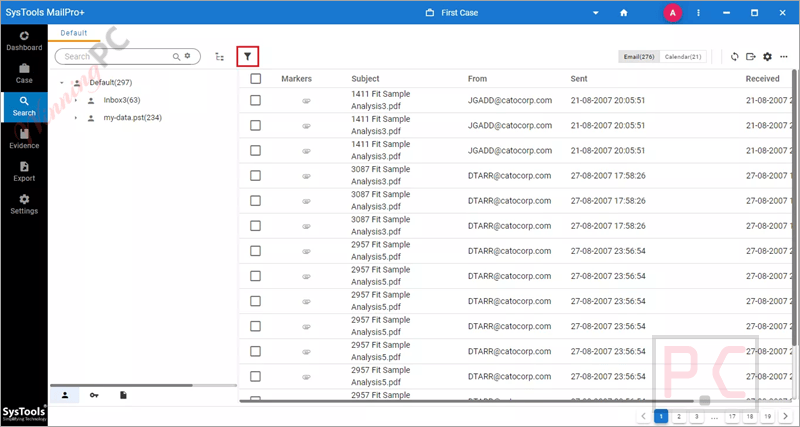Open search settings gear in search box
Image resolution: width=800 pixels, height=427 pixels.
point(187,56)
